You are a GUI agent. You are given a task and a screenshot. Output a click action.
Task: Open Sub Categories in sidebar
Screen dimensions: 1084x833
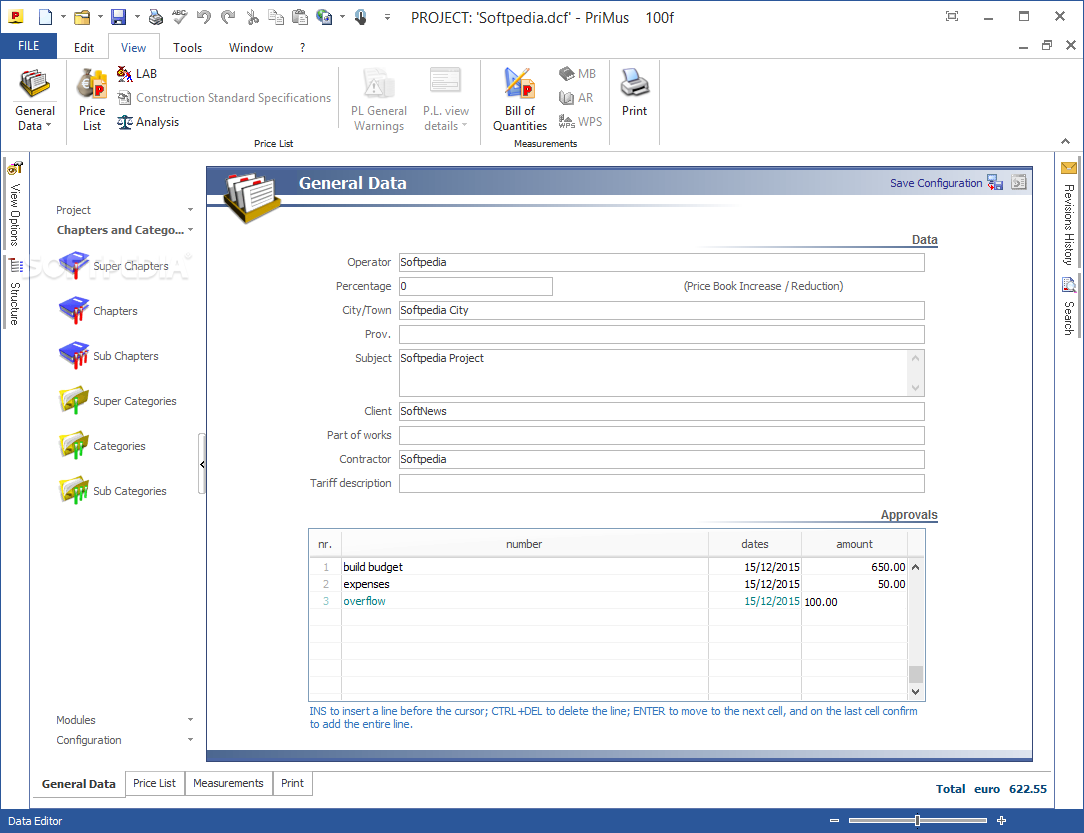pyautogui.click(x=113, y=491)
